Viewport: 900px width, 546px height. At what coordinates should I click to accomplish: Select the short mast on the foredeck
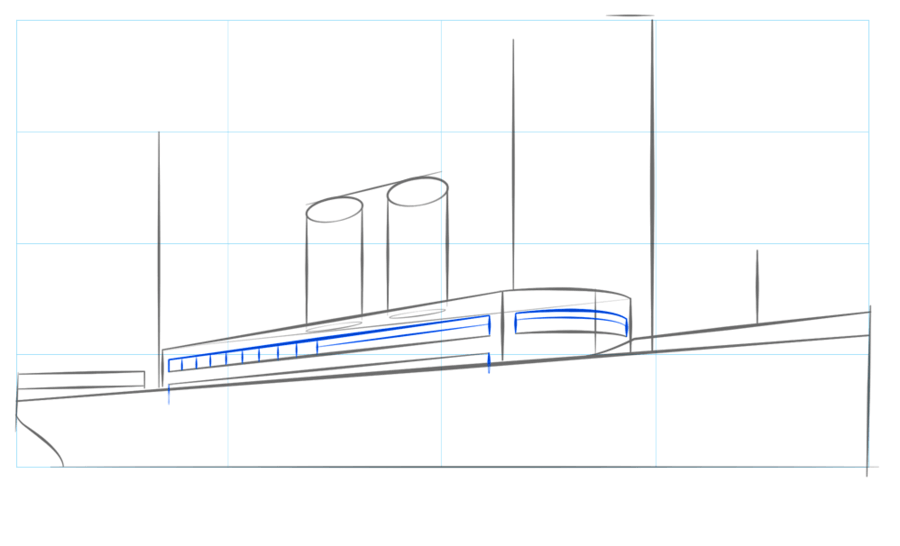[757, 285]
